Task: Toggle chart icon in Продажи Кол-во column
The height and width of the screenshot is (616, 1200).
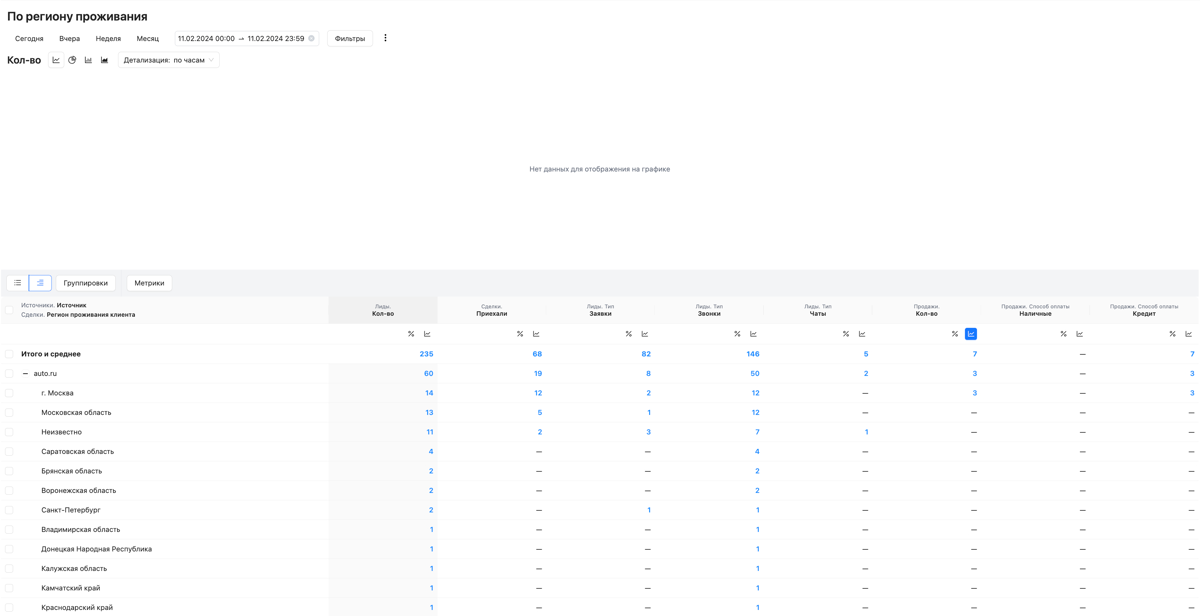Action: coord(971,334)
